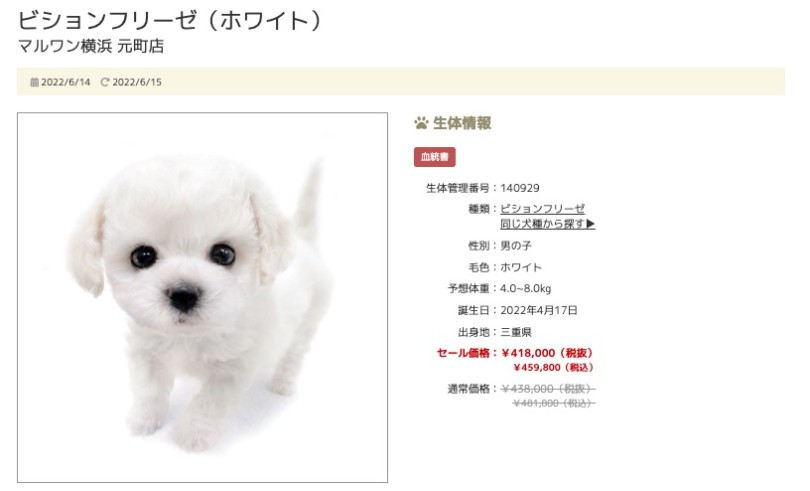The height and width of the screenshot is (491, 810).
Task: Click the predicted weight 4.0~8.0kg
Action: (525, 288)
